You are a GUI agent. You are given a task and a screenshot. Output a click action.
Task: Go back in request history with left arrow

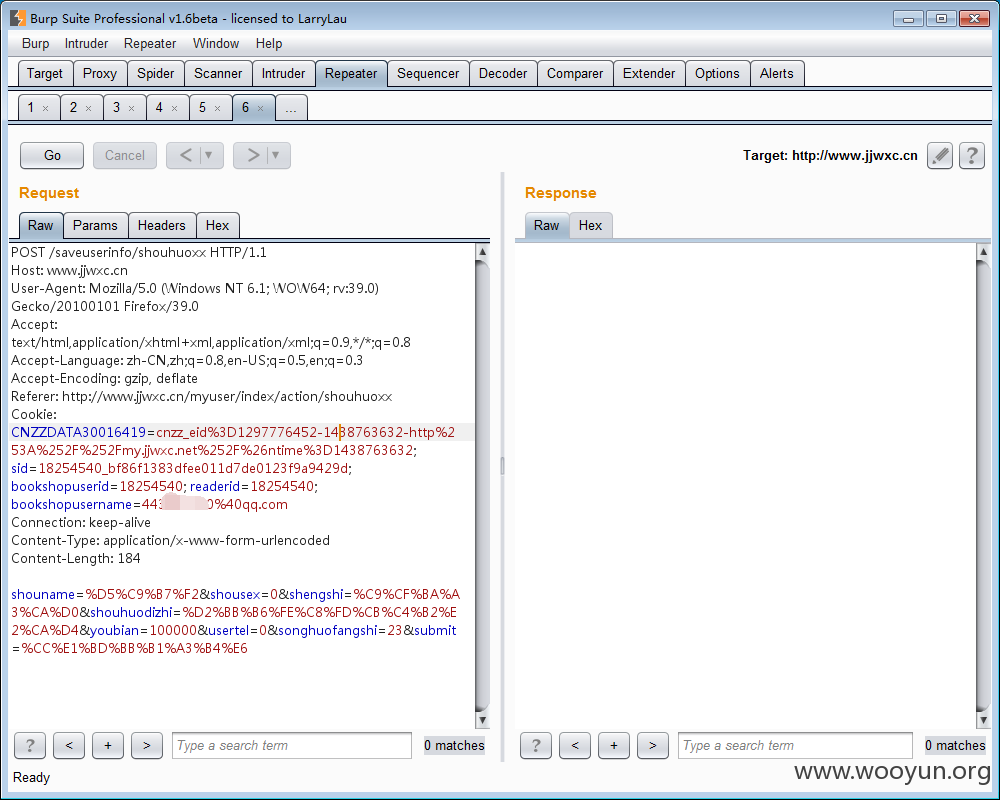click(186, 155)
